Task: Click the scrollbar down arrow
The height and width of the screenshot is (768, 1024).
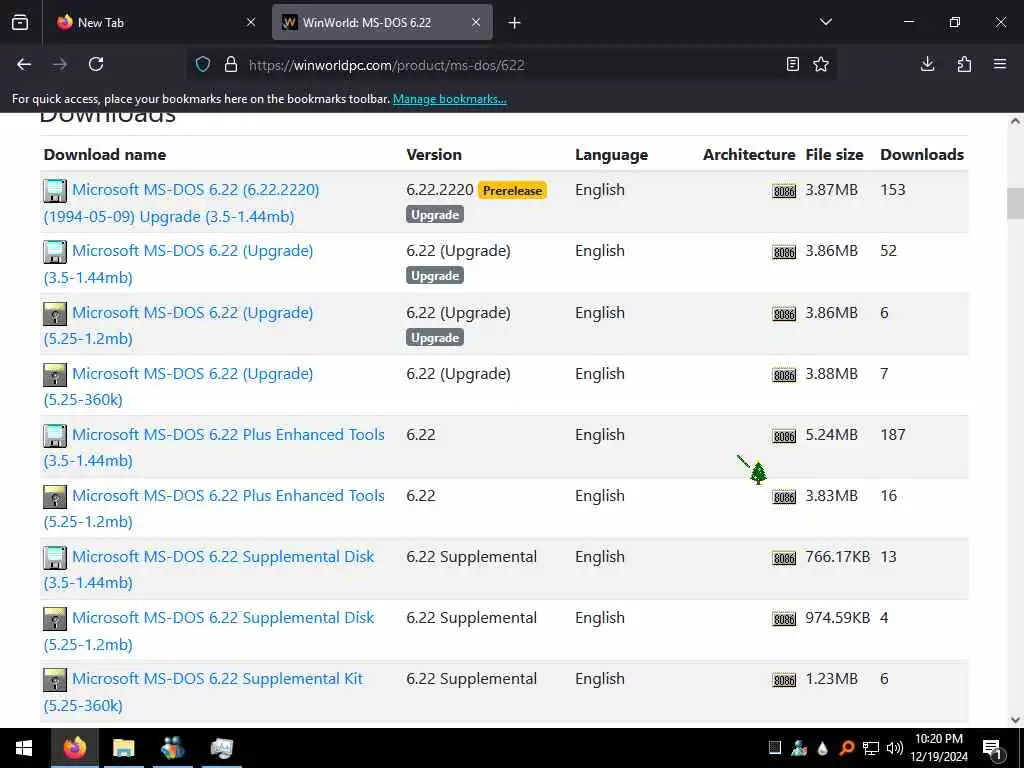Action: click(1015, 720)
